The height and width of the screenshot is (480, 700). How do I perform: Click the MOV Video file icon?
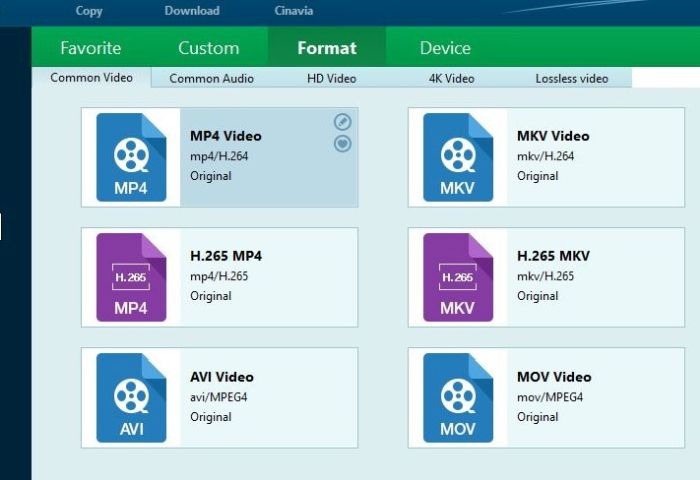tap(458, 397)
